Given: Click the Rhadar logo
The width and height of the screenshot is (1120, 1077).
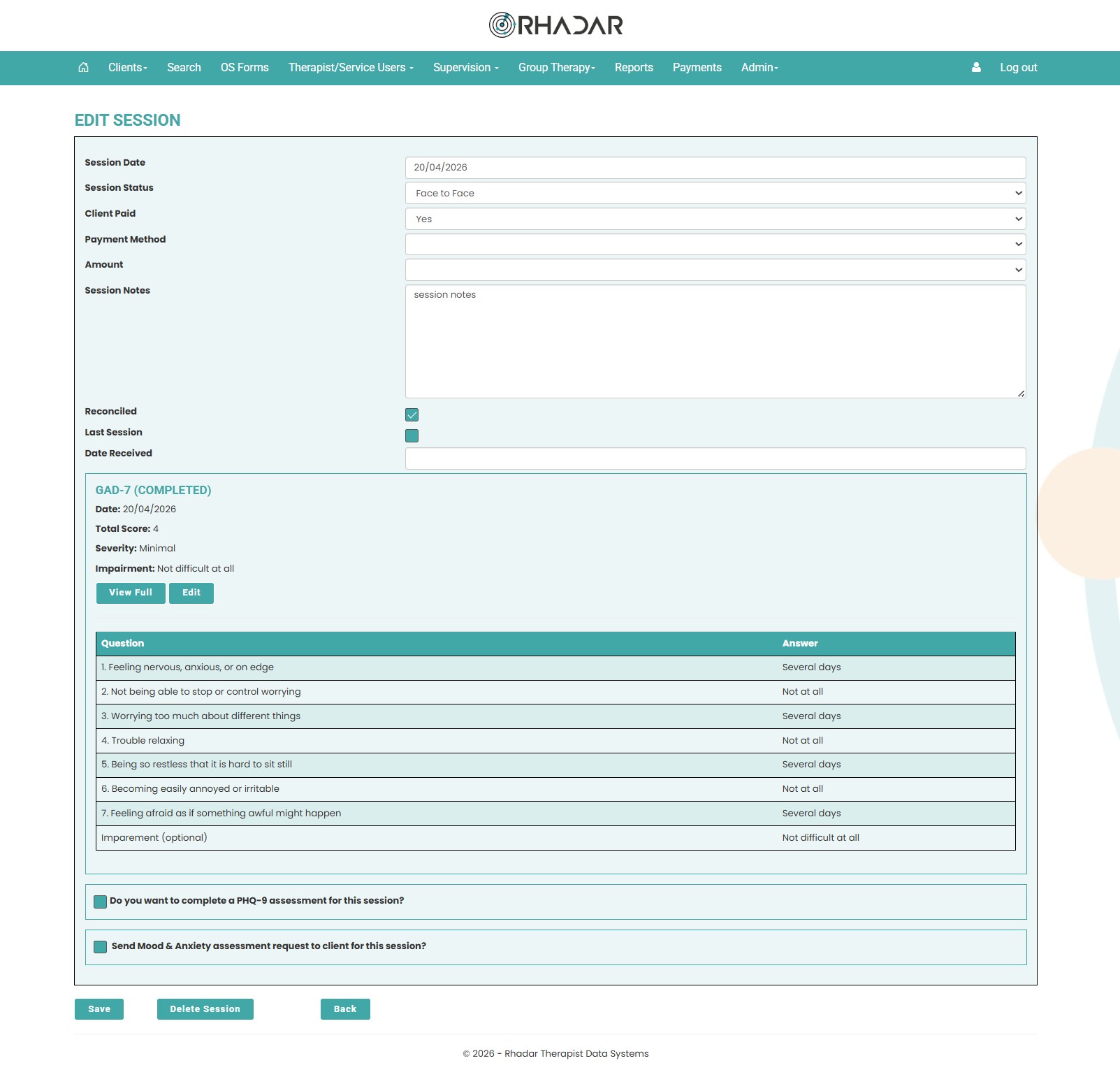Looking at the screenshot, I should pos(555,25).
